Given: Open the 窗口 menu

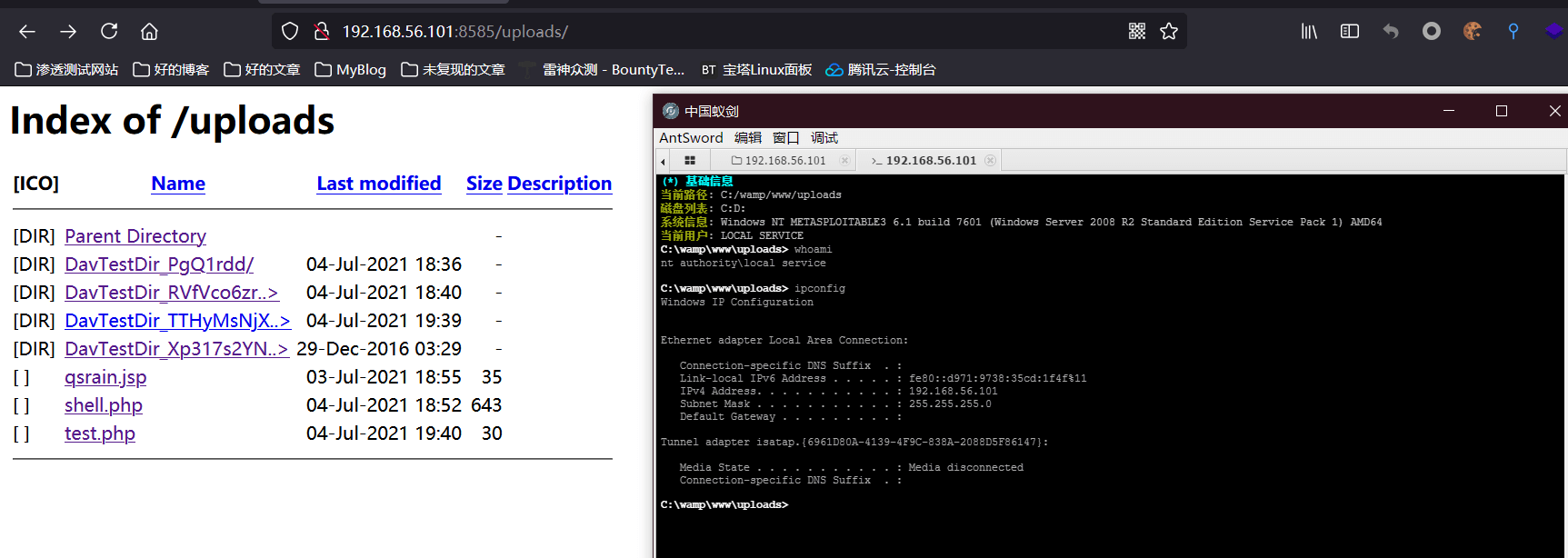Looking at the screenshot, I should (x=786, y=138).
